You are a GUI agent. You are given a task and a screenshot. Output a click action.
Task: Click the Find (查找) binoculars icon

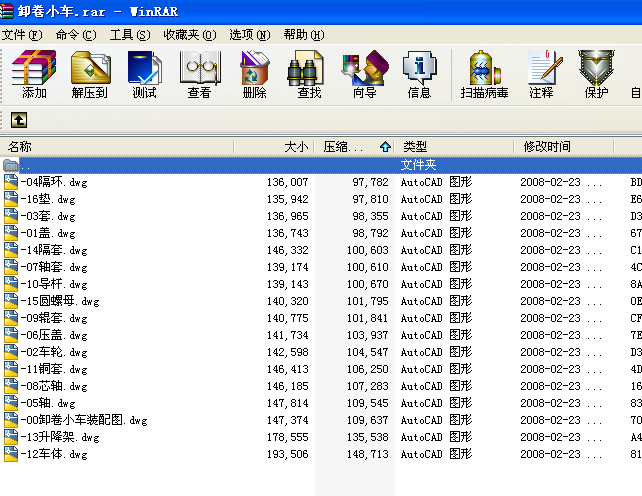pos(305,68)
